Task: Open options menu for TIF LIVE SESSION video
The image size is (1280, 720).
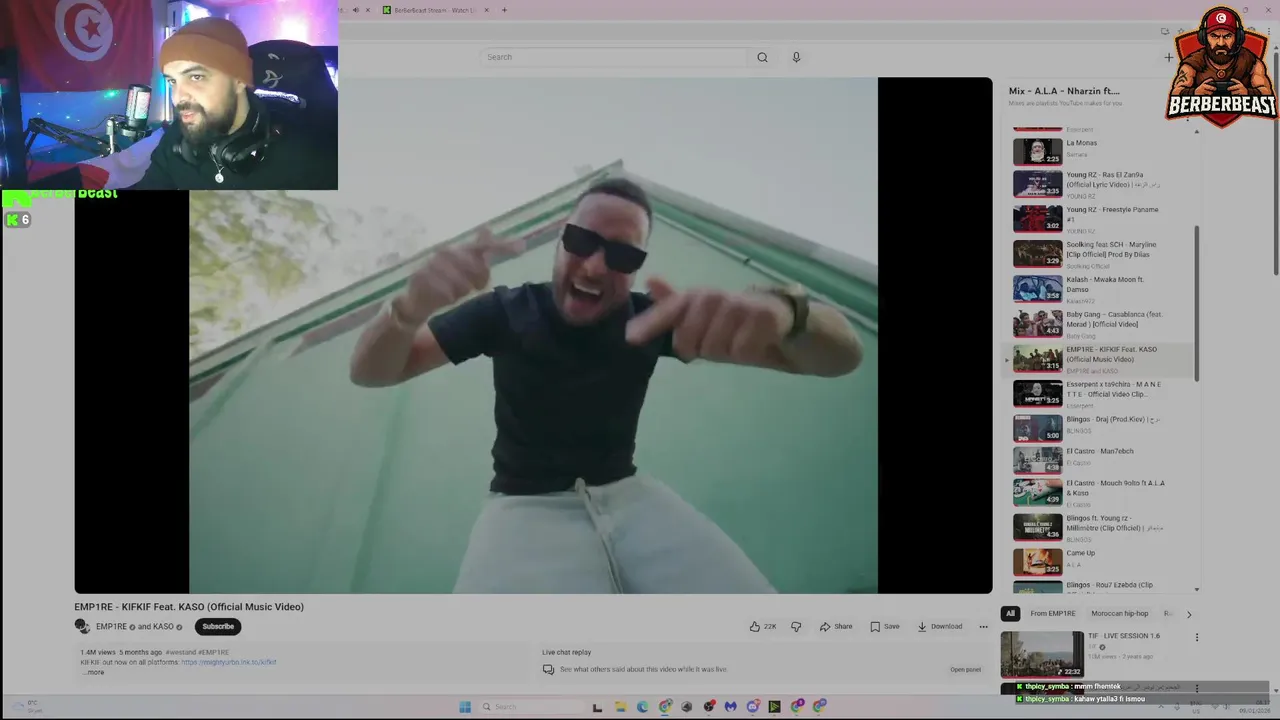Action: point(1196,637)
